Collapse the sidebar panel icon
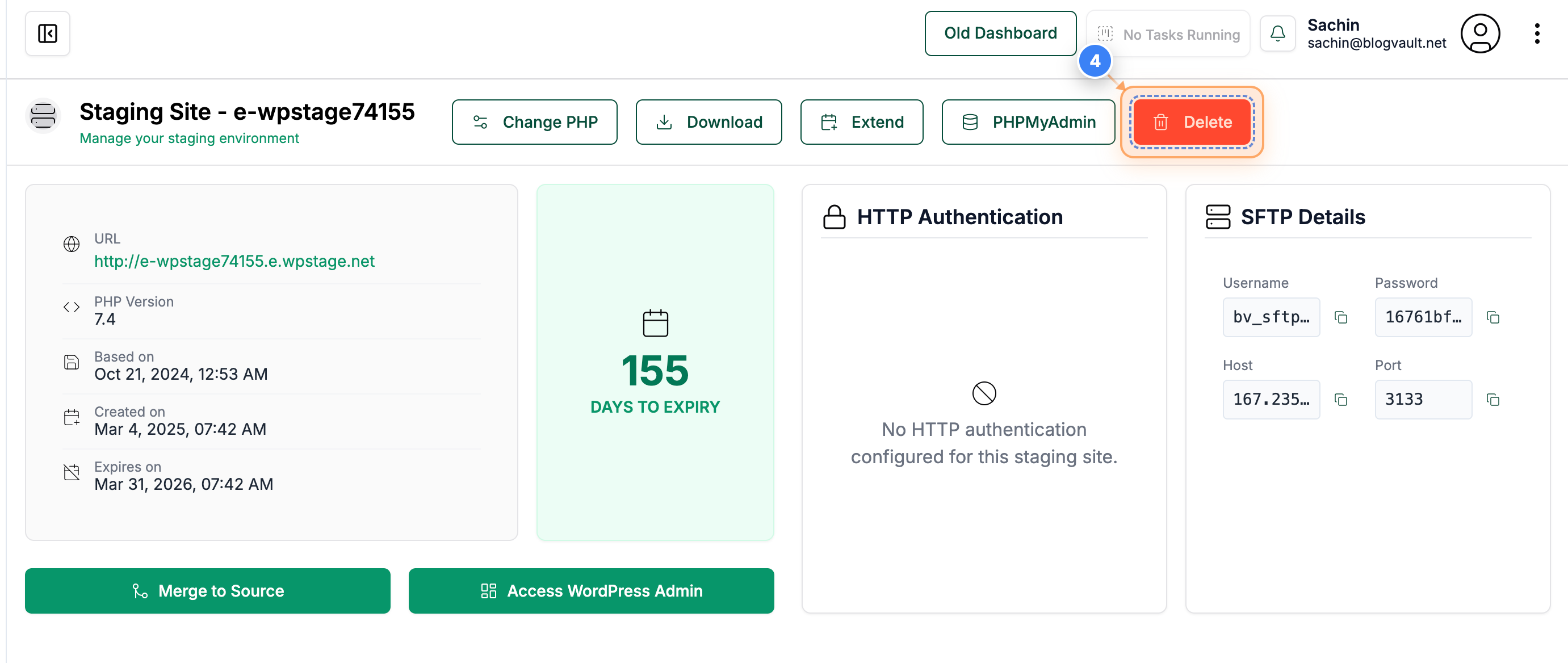 tap(48, 33)
